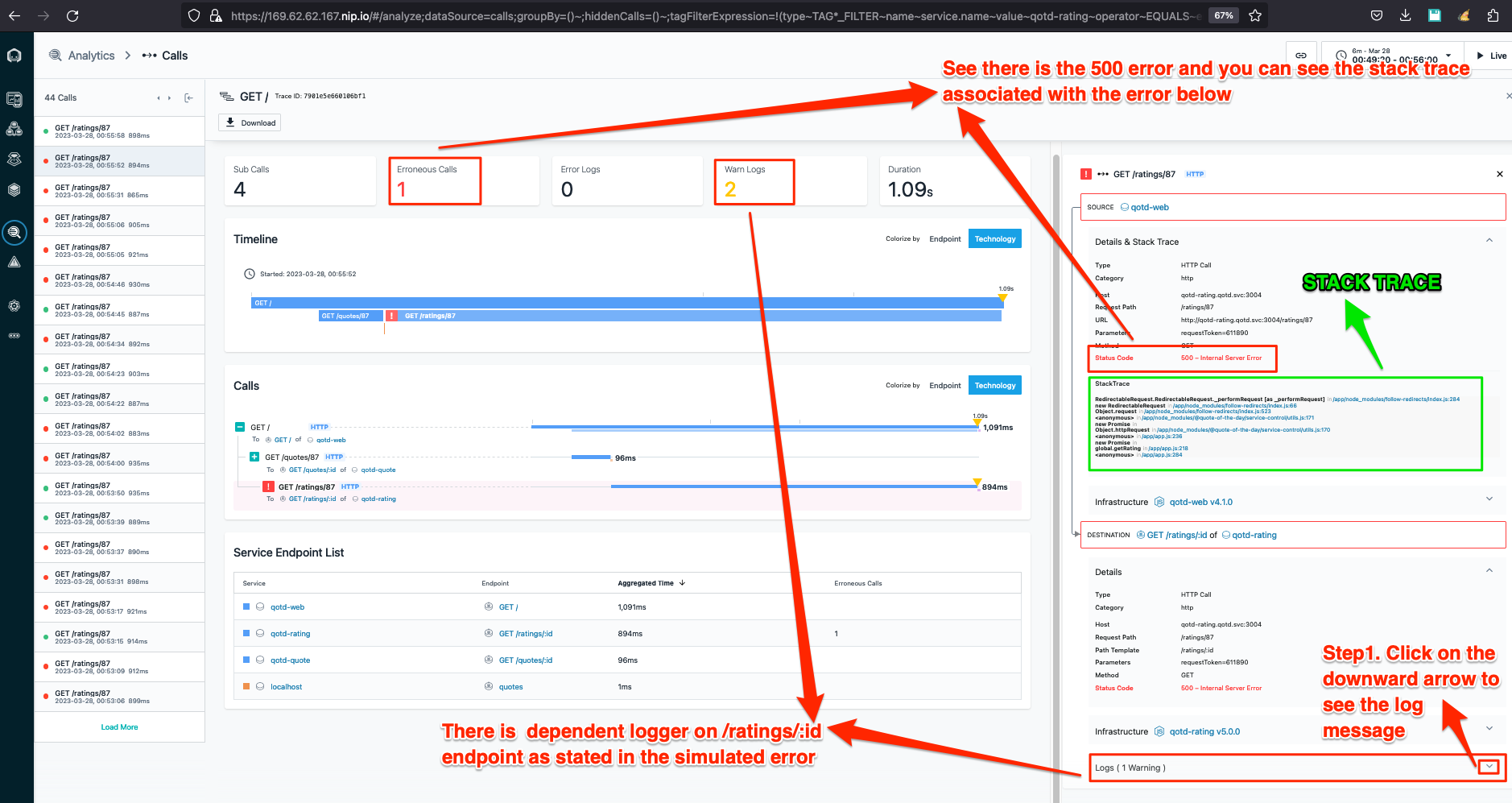Image resolution: width=1512 pixels, height=803 pixels.
Task: Colorize Calls section by Endpoint
Action: click(944, 386)
